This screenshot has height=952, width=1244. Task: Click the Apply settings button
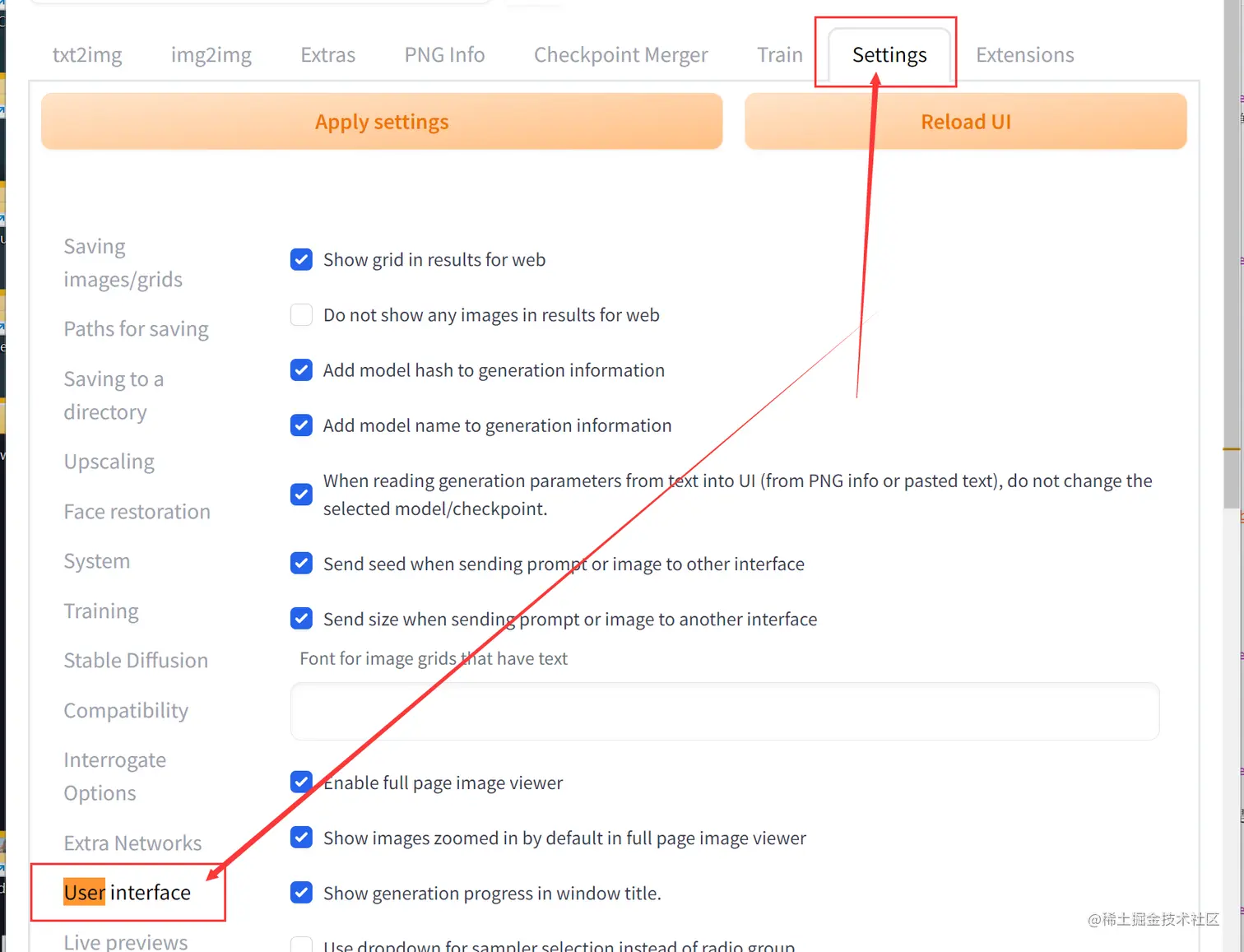tap(382, 121)
